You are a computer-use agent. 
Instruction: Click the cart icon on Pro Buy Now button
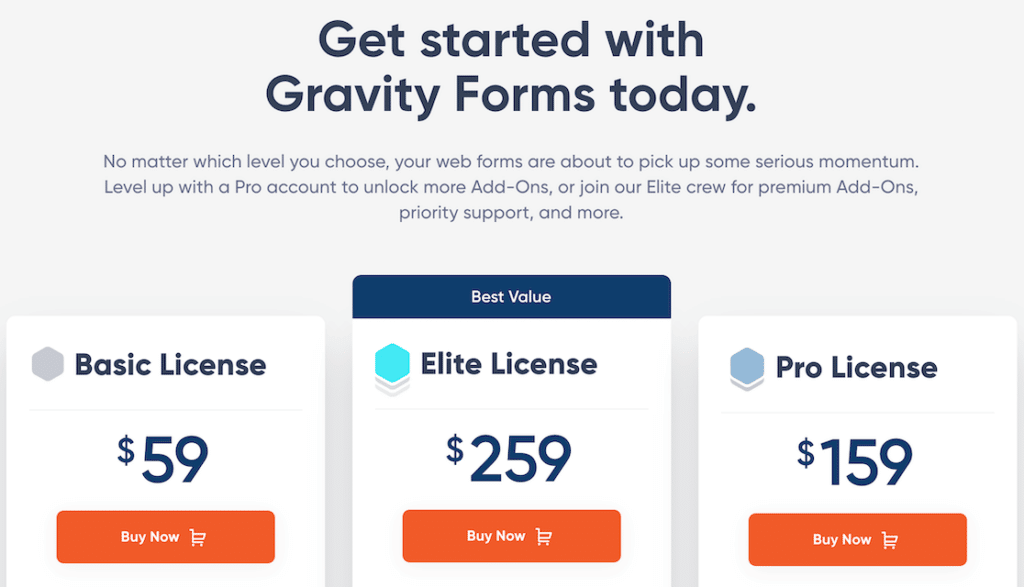point(891,540)
